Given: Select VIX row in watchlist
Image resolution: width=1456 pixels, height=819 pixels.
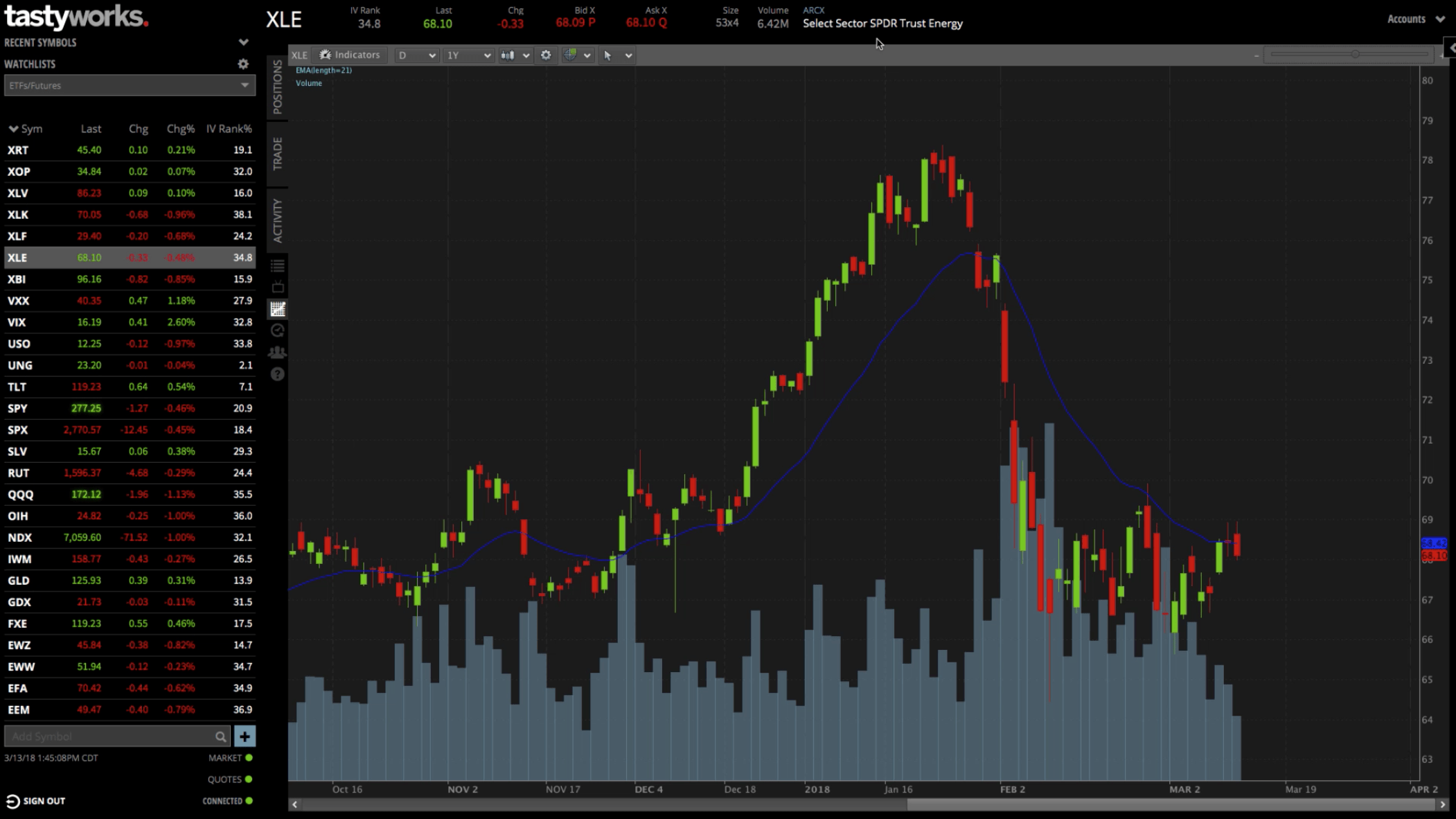Looking at the screenshot, I should (130, 322).
